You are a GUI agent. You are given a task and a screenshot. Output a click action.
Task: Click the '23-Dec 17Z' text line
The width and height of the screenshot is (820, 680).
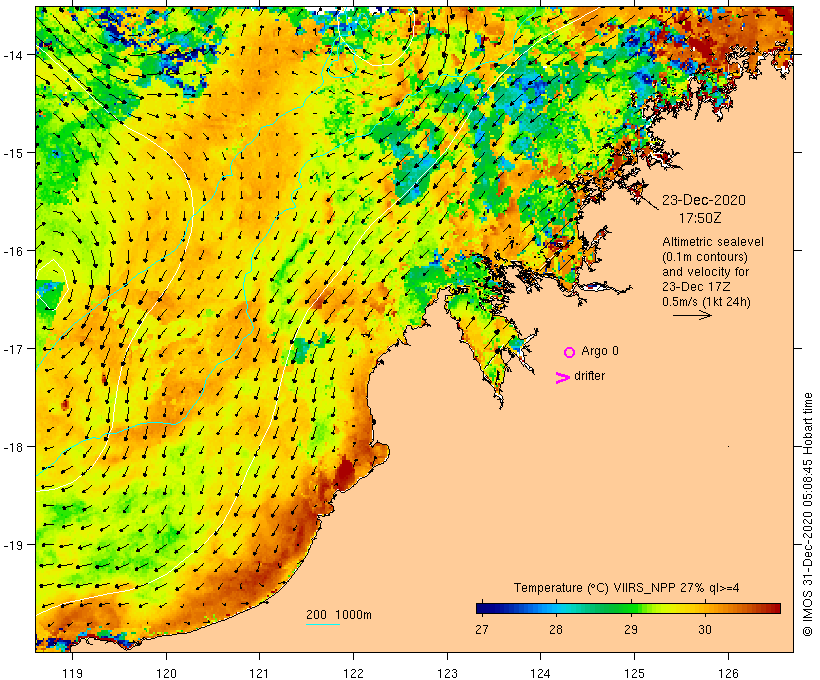pos(696,287)
